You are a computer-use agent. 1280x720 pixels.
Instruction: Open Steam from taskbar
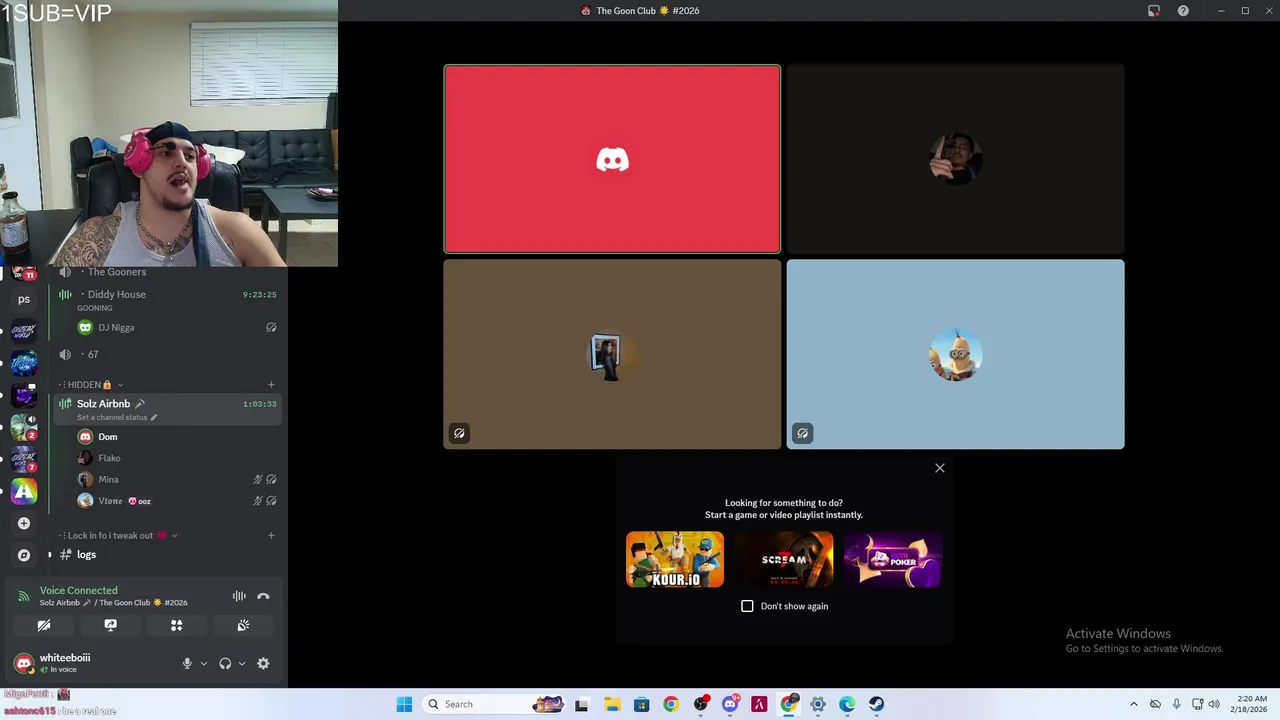pos(876,704)
